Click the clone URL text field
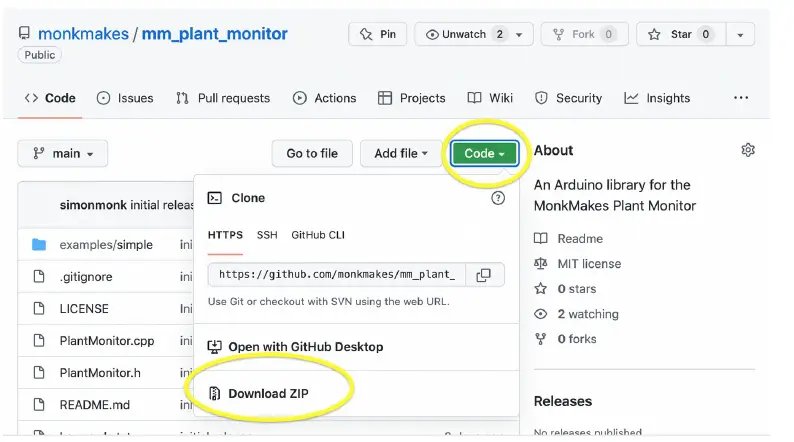This screenshot has width=794, height=442. (x=336, y=274)
